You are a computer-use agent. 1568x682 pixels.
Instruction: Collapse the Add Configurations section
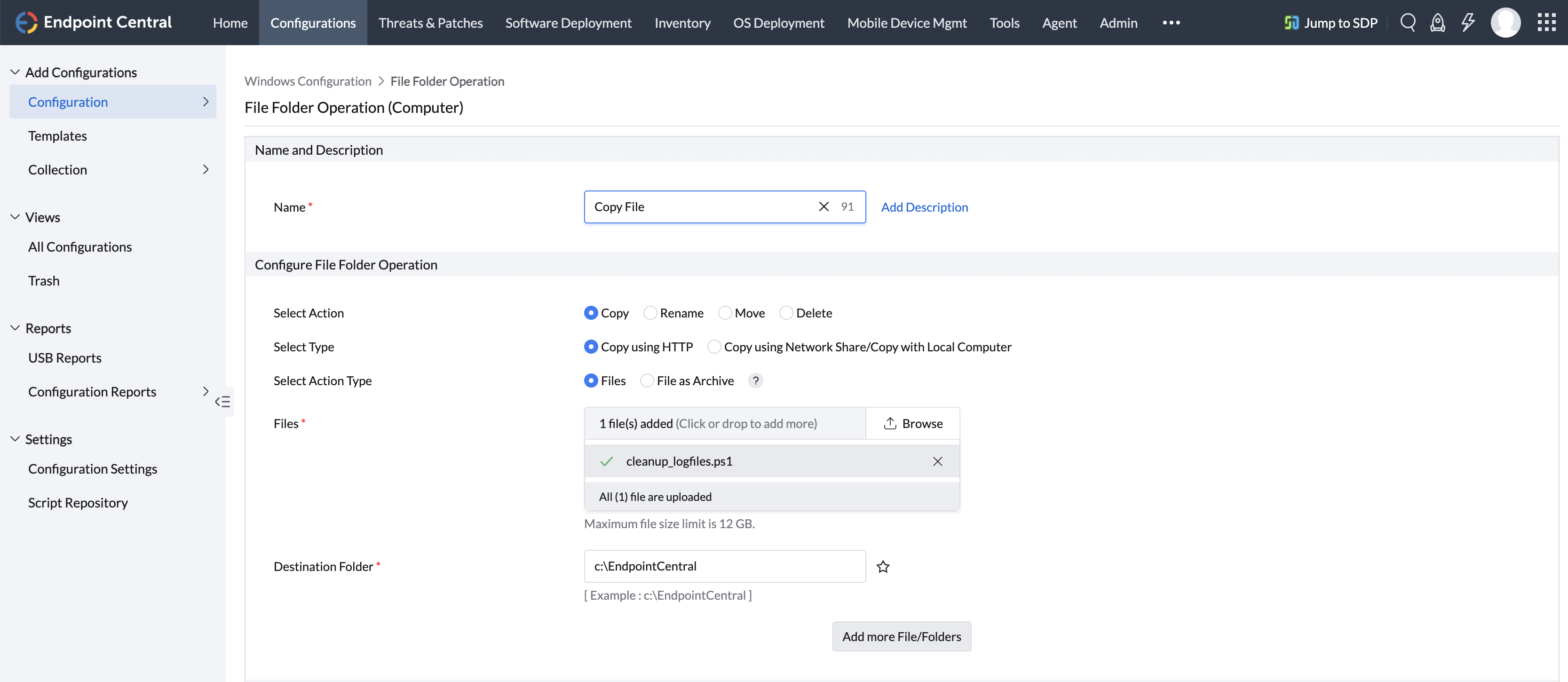(15, 72)
